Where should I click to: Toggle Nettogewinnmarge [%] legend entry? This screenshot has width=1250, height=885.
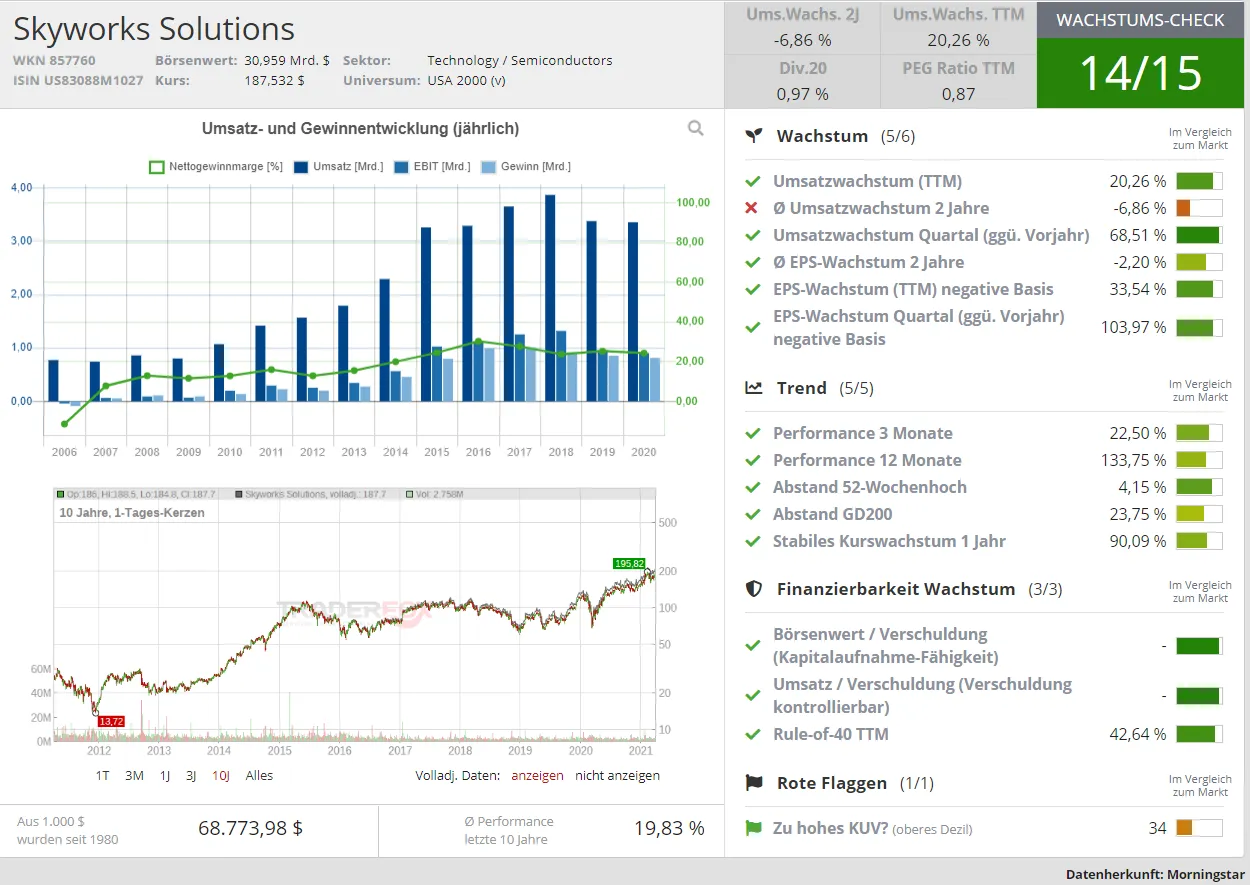216,167
